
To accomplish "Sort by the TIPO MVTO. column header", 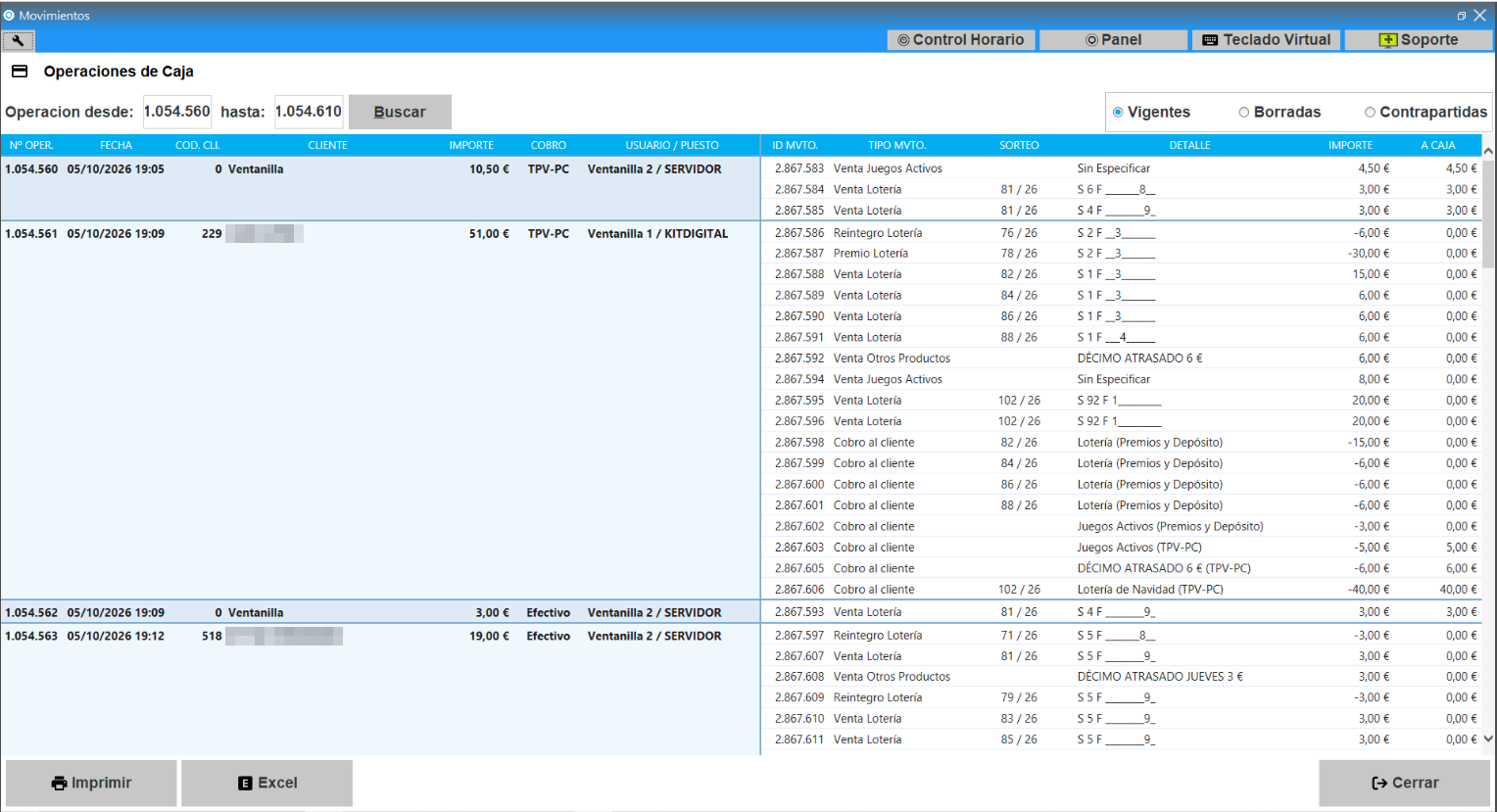I will click(x=896, y=145).
